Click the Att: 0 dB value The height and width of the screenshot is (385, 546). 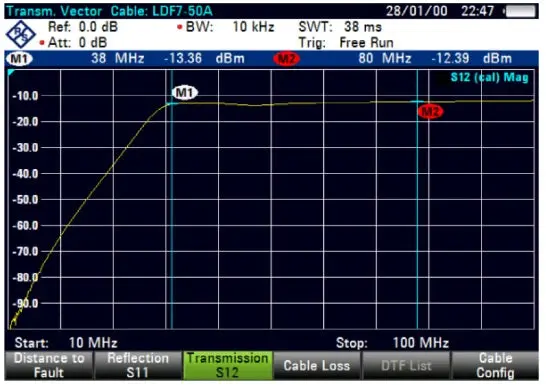coord(77,43)
